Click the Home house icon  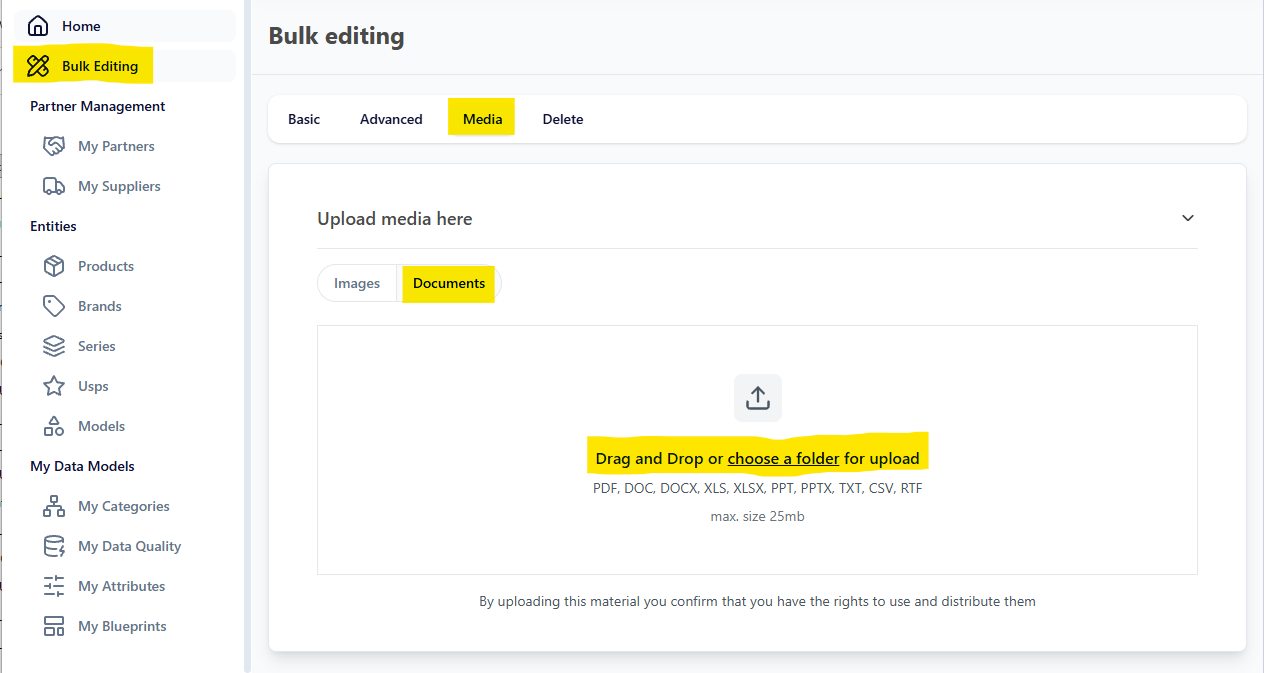38,26
